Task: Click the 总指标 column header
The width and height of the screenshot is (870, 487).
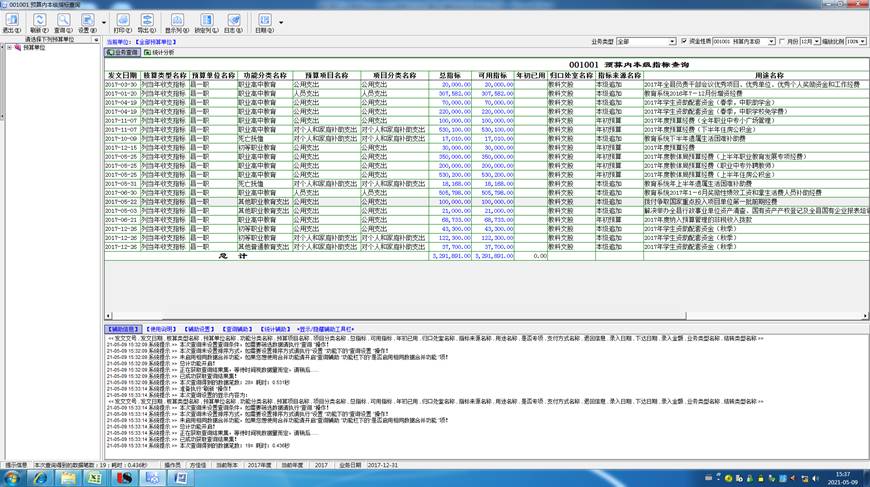Action: pyautogui.click(x=450, y=75)
